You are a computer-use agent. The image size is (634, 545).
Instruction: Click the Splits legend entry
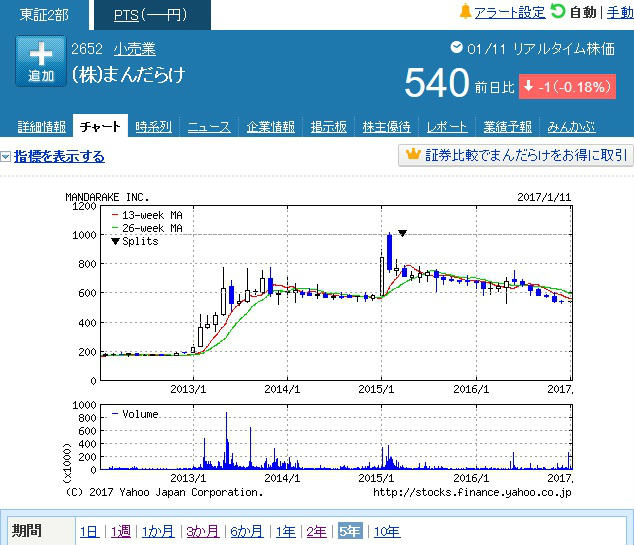click(x=135, y=241)
